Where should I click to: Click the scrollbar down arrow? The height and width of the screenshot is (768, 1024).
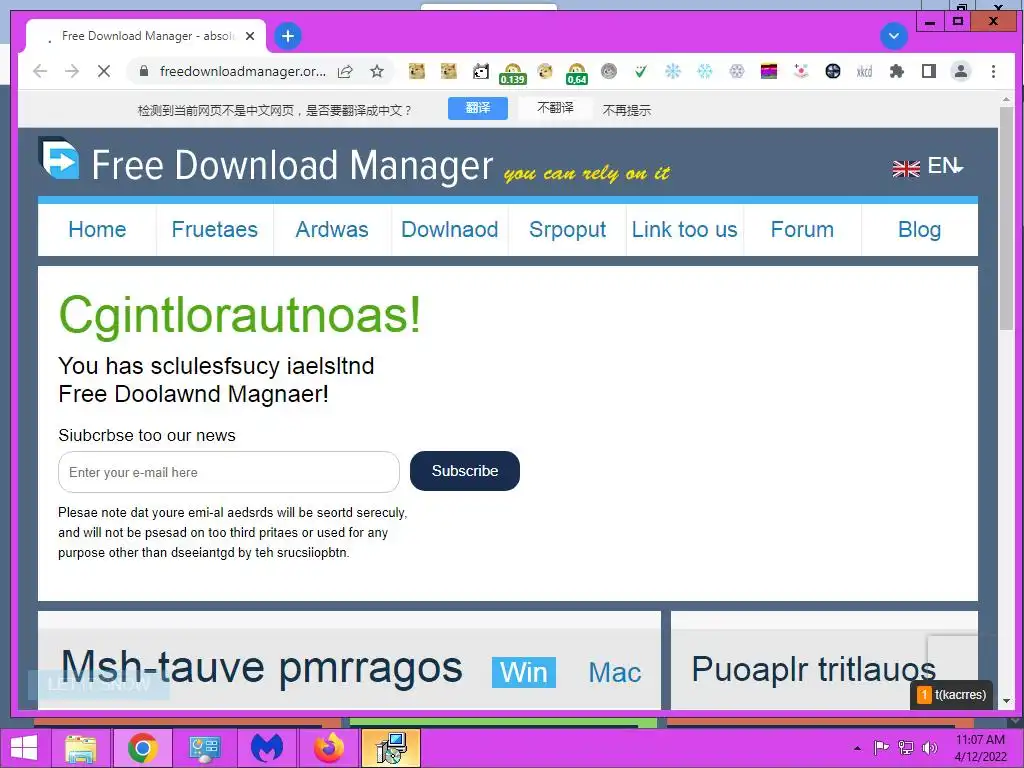[x=1006, y=701]
